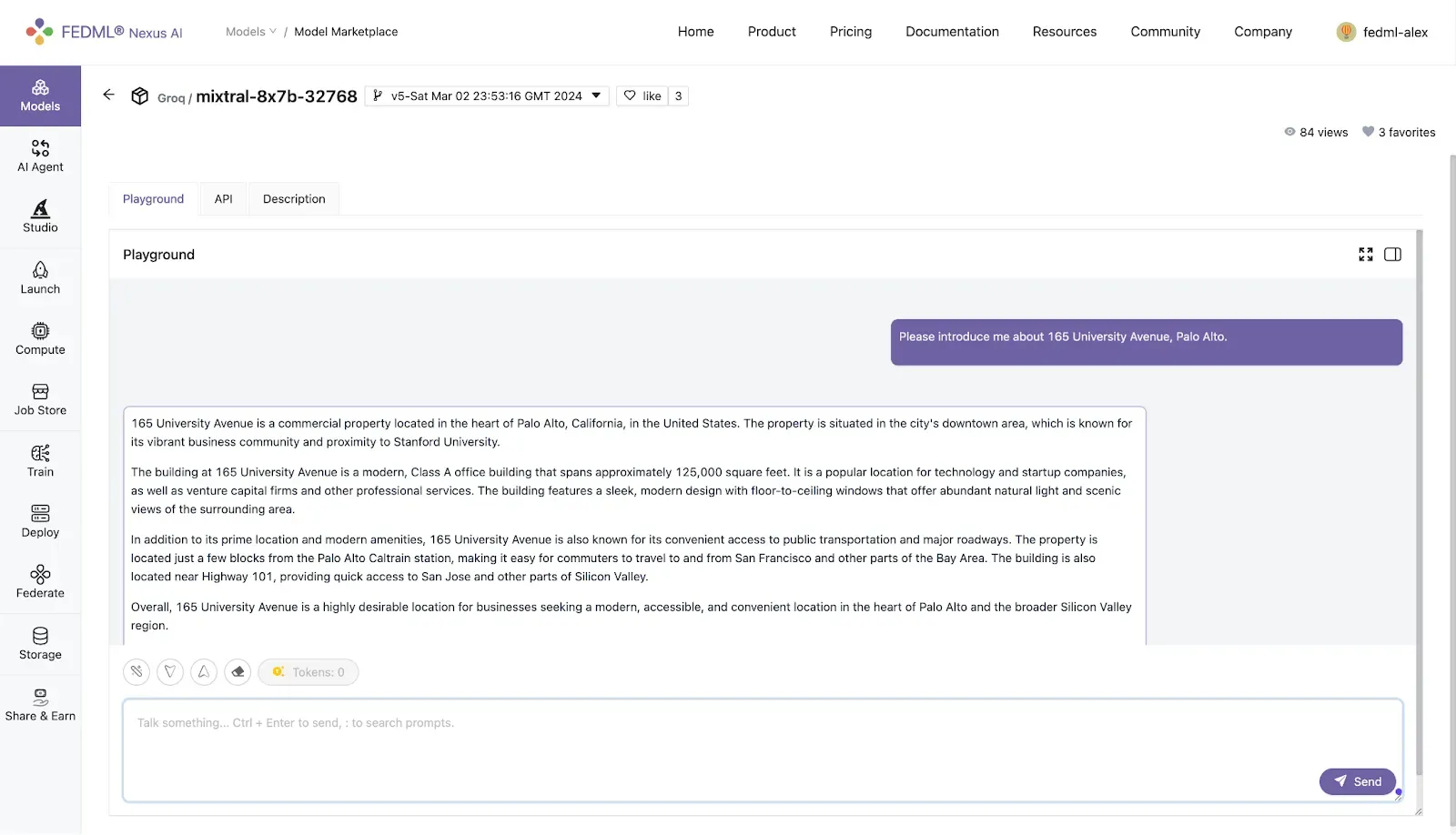Viewport: 1456px width, 835px height.
Task: Switch to the Description tab
Action: pyautogui.click(x=294, y=199)
